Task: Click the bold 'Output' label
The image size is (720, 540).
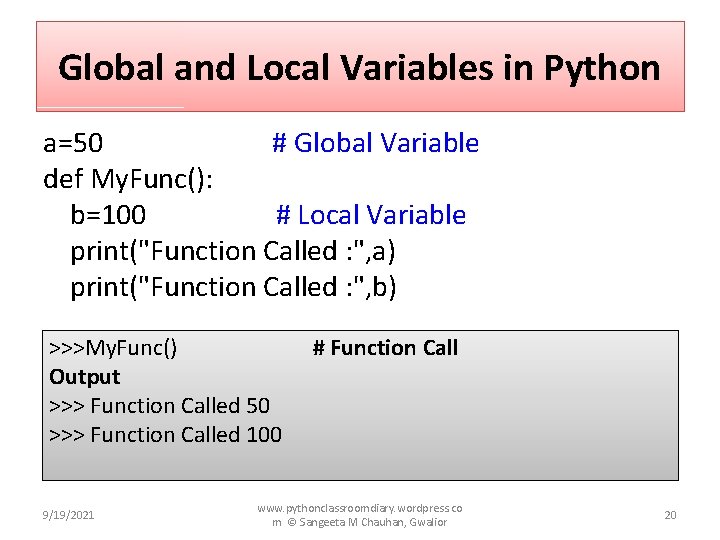Action: pyautogui.click(x=84, y=377)
